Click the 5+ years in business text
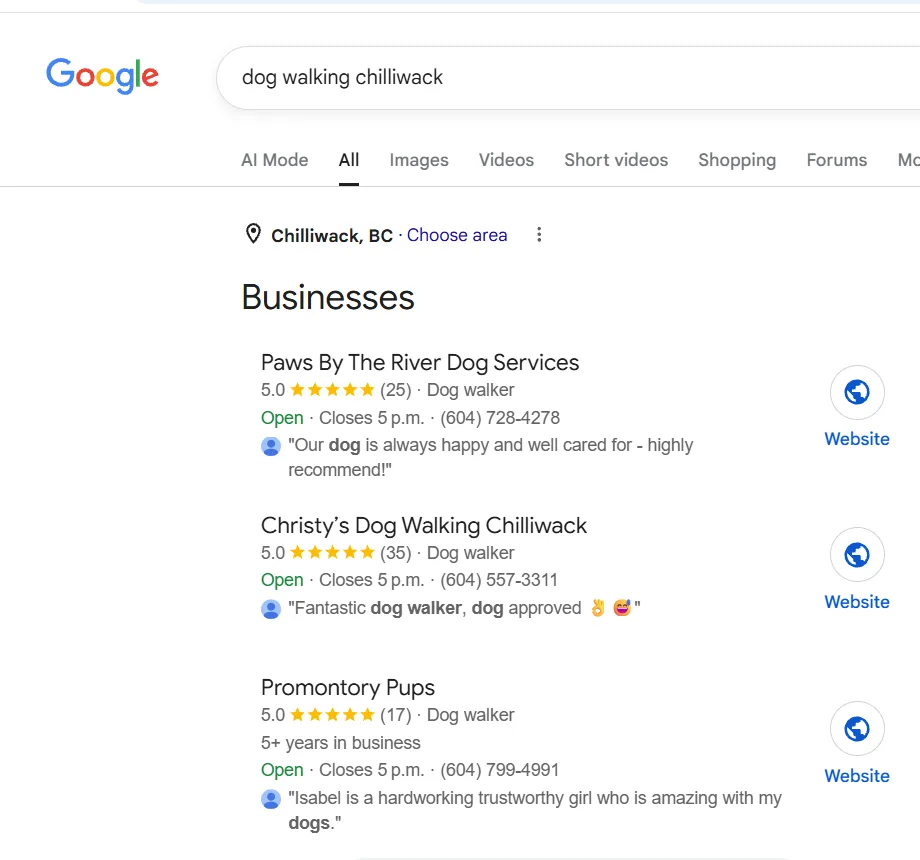 (340, 743)
